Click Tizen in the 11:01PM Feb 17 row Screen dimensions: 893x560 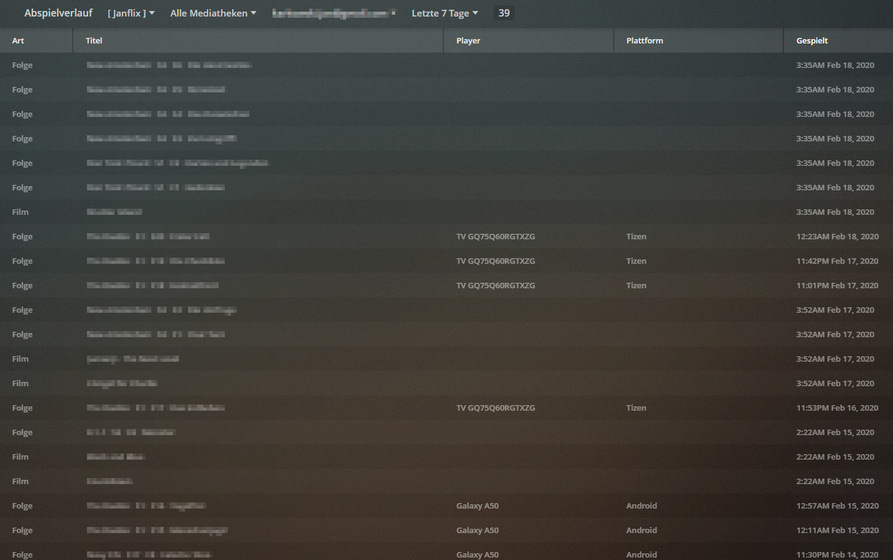pyautogui.click(x=636, y=285)
